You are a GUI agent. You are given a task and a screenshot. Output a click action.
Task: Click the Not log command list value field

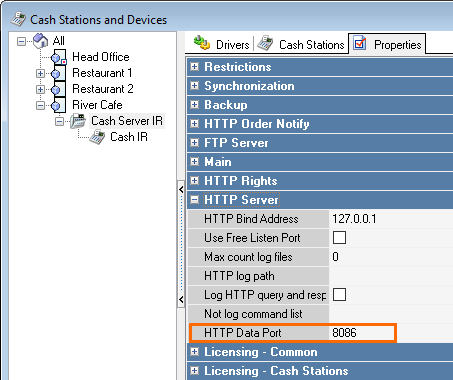tap(391, 314)
